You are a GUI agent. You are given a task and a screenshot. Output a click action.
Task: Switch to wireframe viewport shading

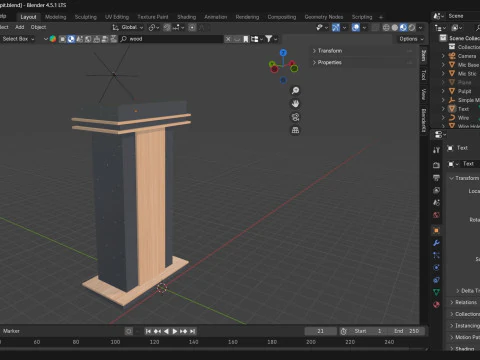(x=386, y=27)
